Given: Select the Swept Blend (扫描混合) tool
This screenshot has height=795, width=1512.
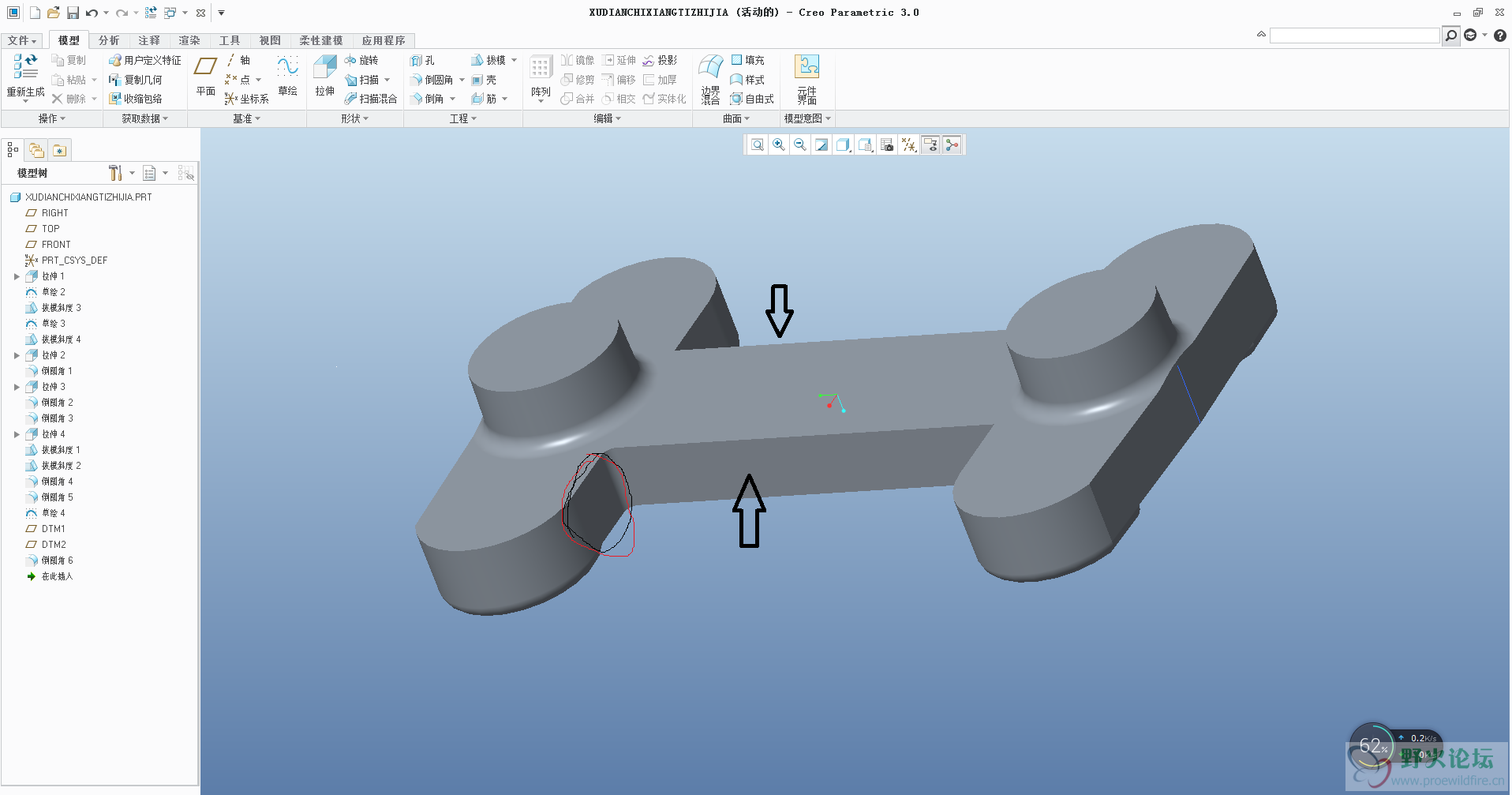Looking at the screenshot, I should (371, 99).
